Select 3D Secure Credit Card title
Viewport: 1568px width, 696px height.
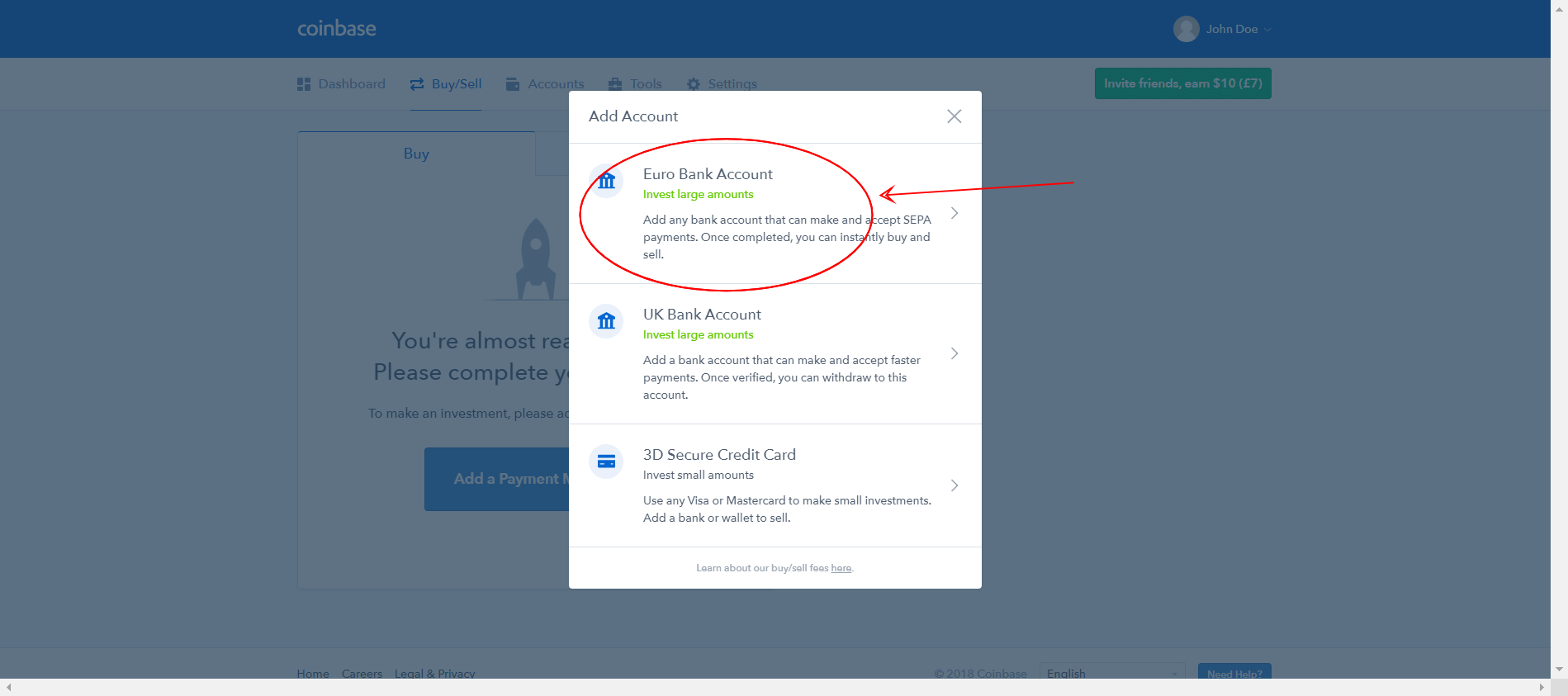pyautogui.click(x=719, y=455)
